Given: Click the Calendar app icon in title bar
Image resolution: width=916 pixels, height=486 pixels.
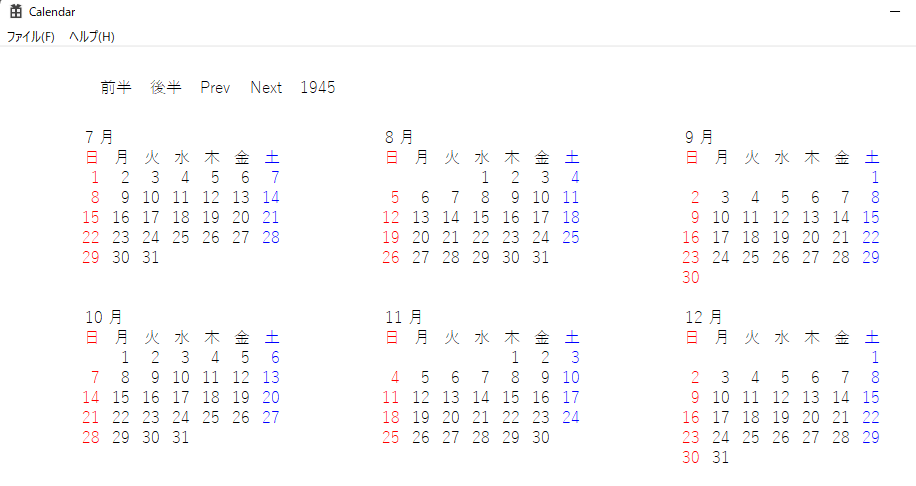Looking at the screenshot, I should (16, 11).
